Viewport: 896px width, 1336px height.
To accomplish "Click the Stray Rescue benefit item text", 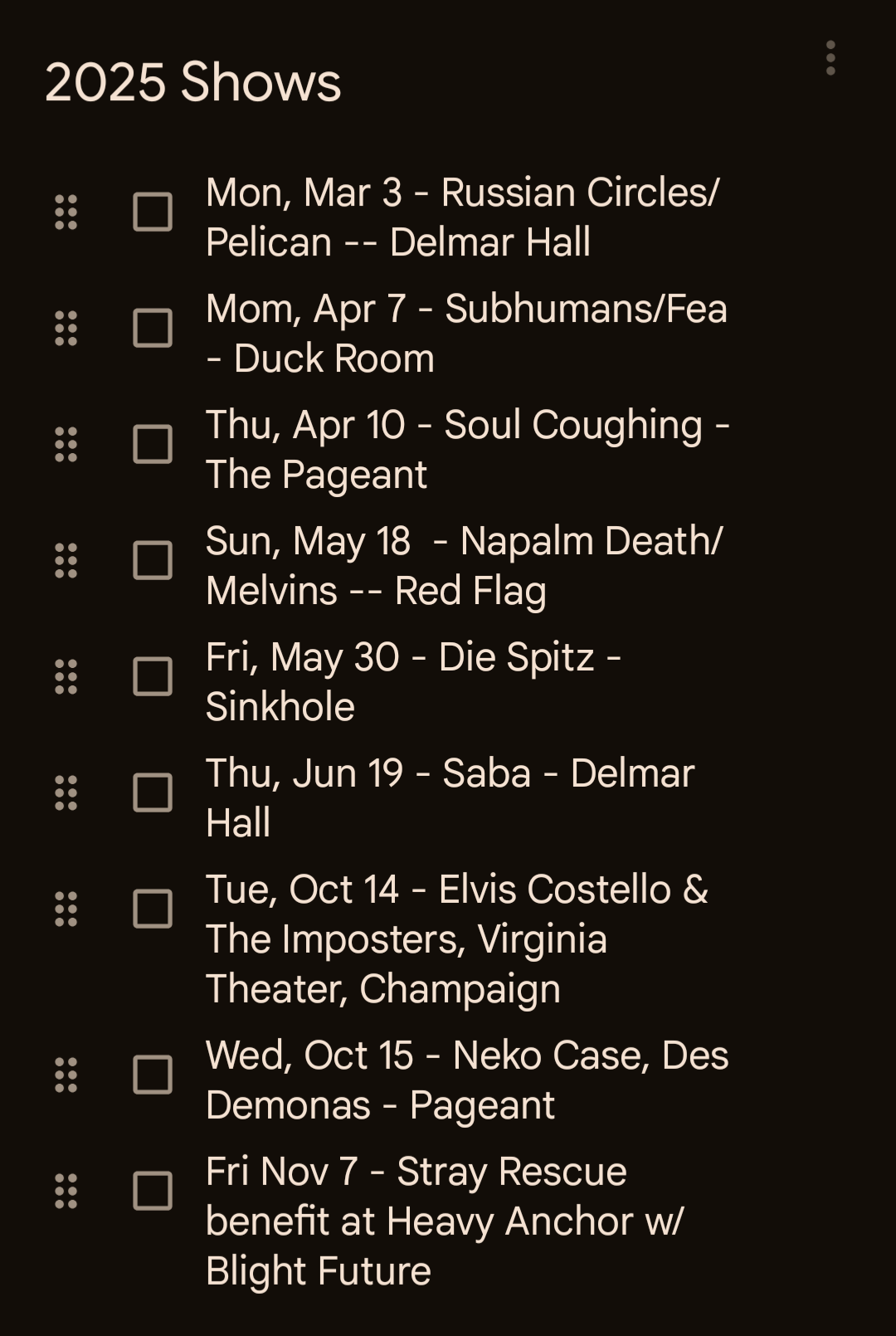I will 445,1221.
